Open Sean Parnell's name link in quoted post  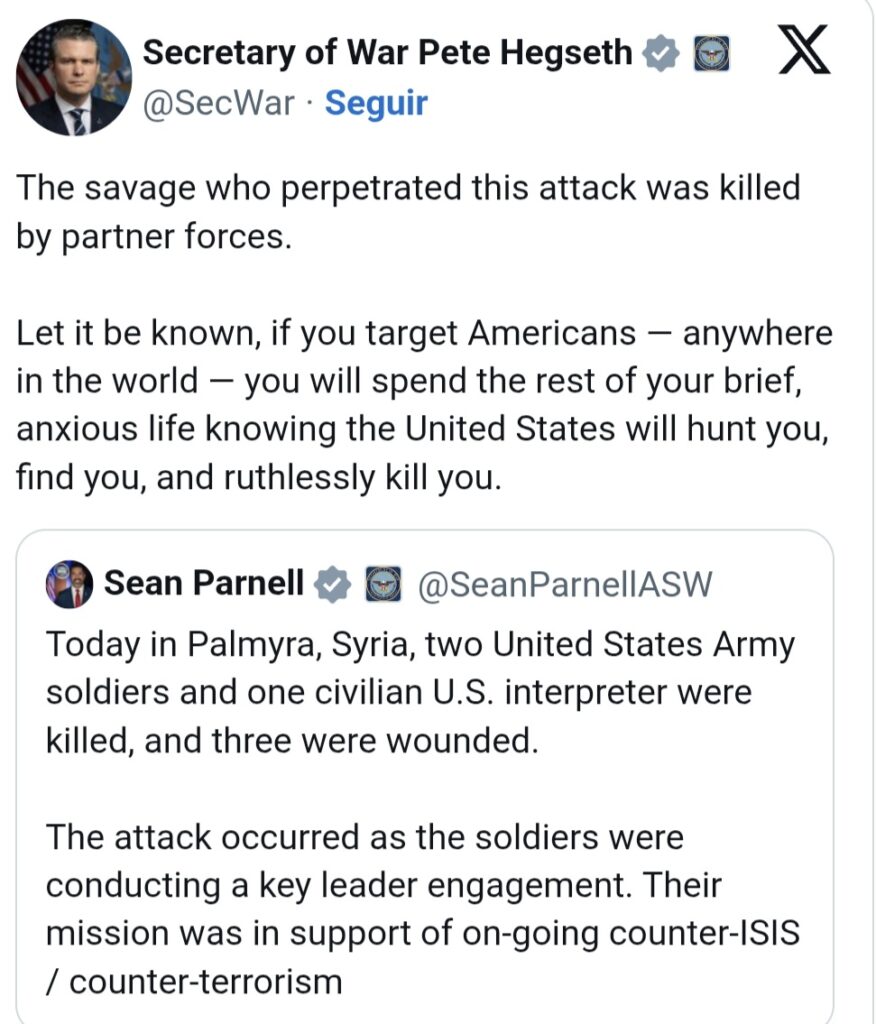coord(204,583)
